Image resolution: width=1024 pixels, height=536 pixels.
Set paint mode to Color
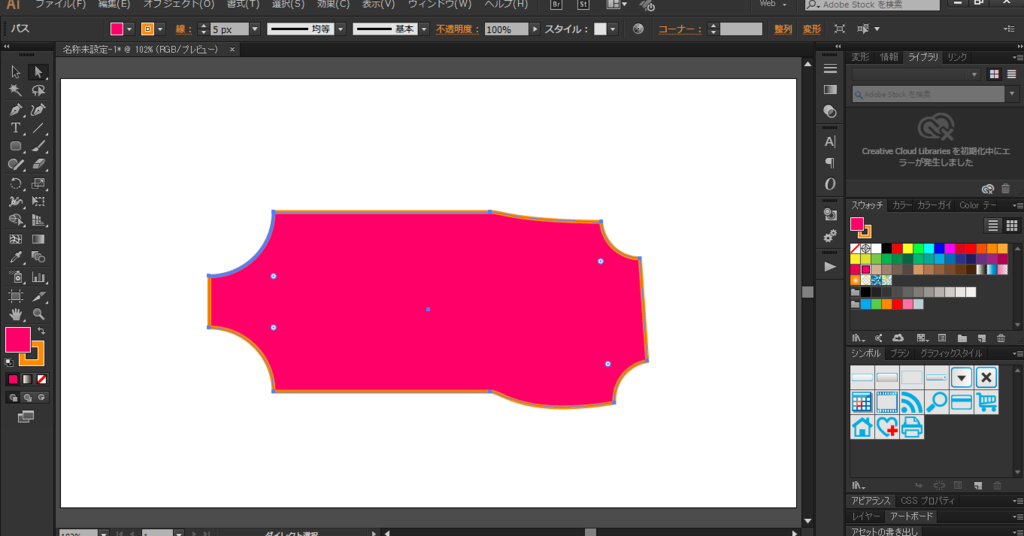(x=13, y=379)
